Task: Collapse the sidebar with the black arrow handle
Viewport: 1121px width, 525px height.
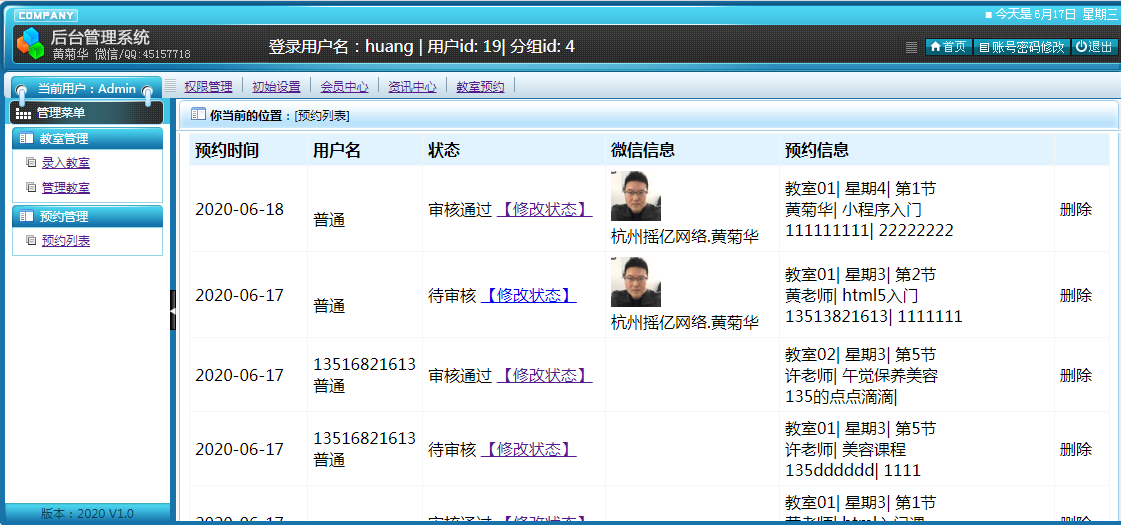Action: pos(173,310)
